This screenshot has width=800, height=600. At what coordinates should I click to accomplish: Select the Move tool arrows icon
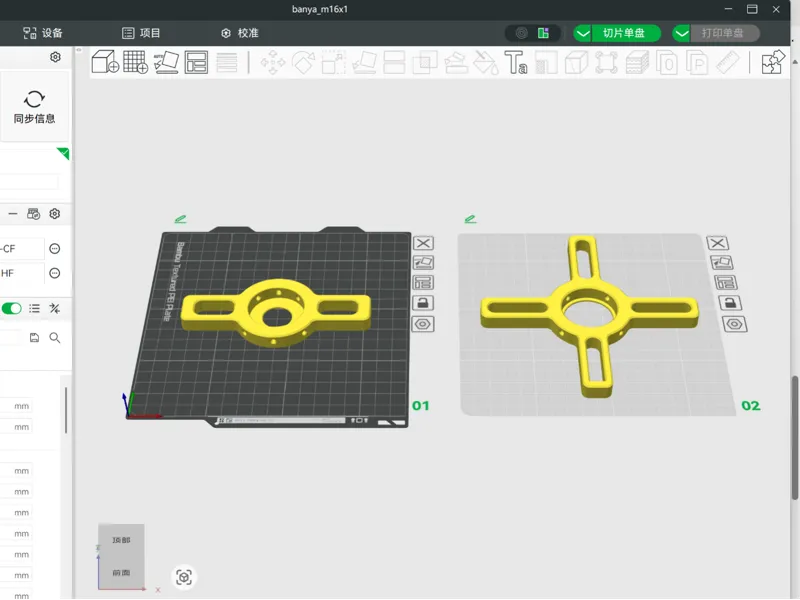pyautogui.click(x=272, y=62)
